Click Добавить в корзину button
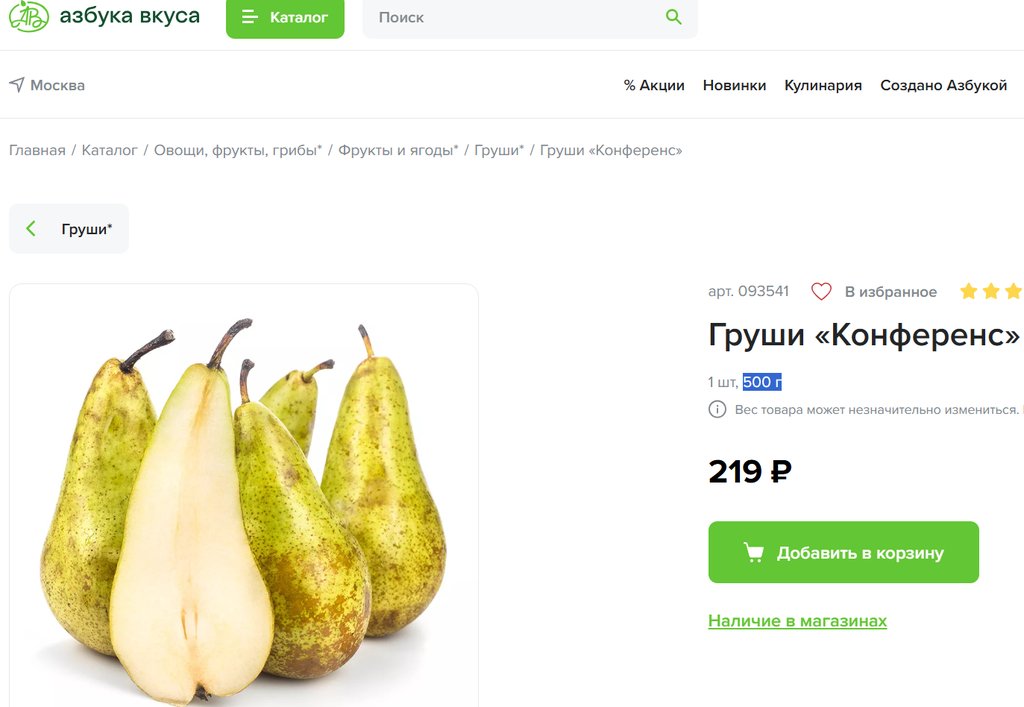 point(843,552)
